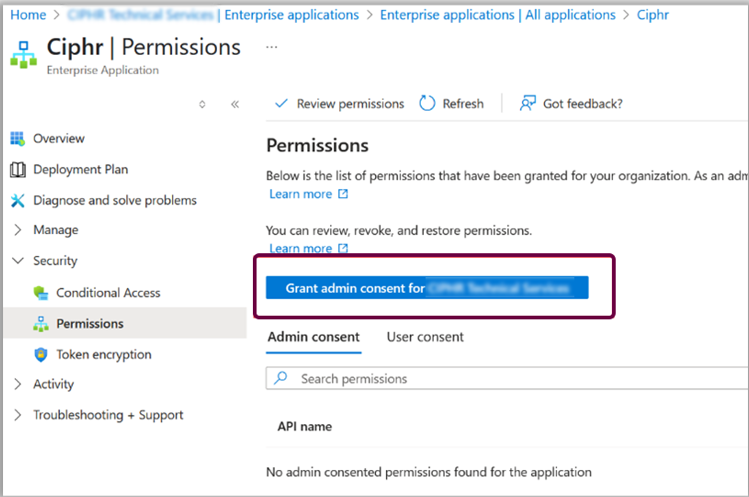Switch to the User consent tab
This screenshot has height=497, width=749.
pos(425,337)
